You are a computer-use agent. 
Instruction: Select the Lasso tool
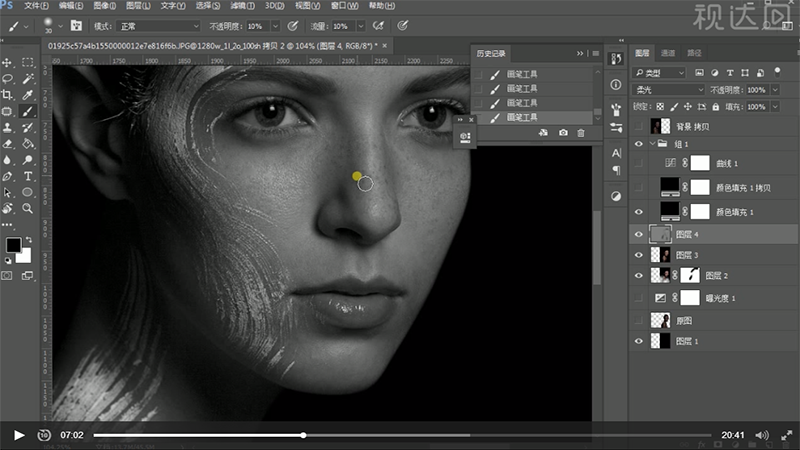point(7,79)
